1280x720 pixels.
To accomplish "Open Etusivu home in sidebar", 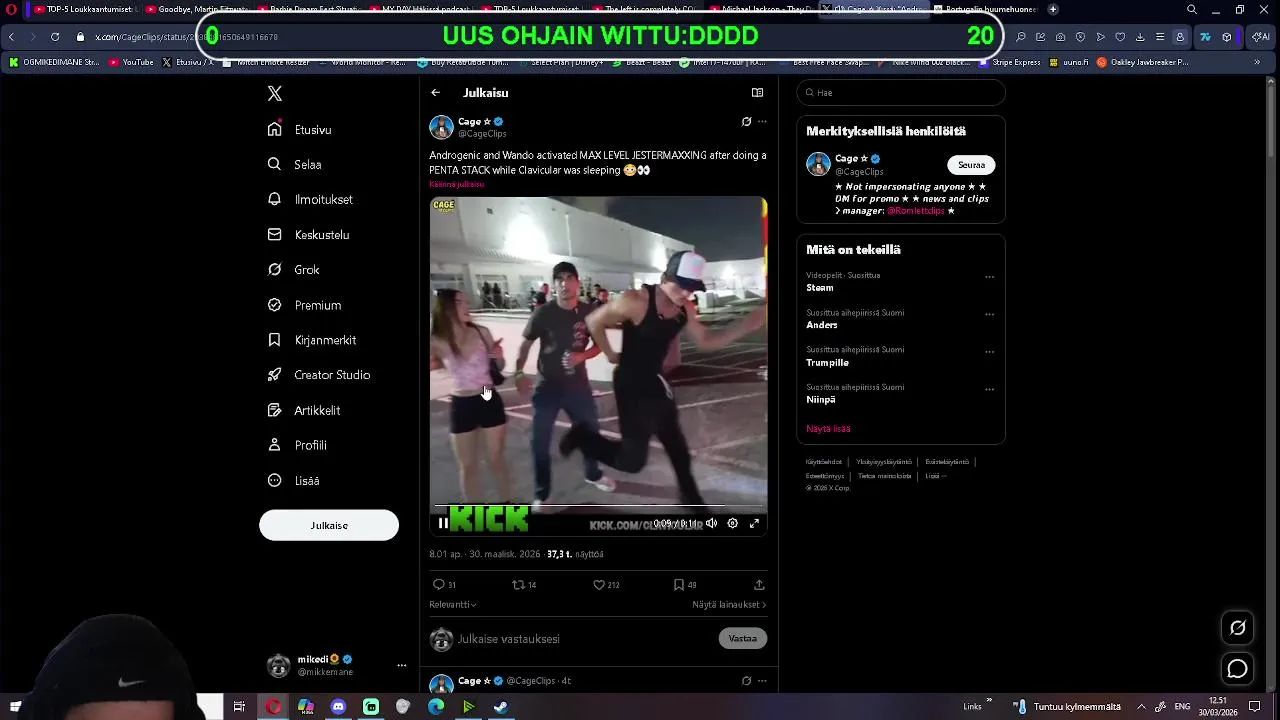I will (300, 129).
